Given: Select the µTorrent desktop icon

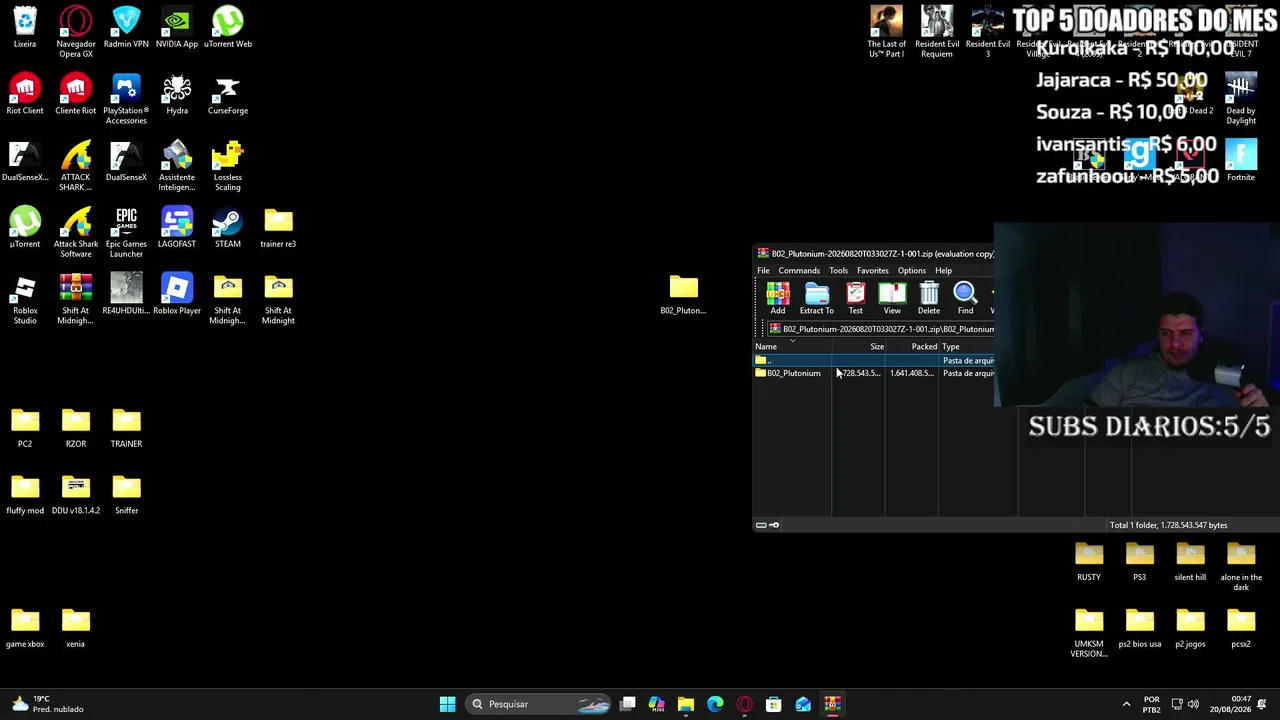Looking at the screenshot, I should tap(25, 228).
